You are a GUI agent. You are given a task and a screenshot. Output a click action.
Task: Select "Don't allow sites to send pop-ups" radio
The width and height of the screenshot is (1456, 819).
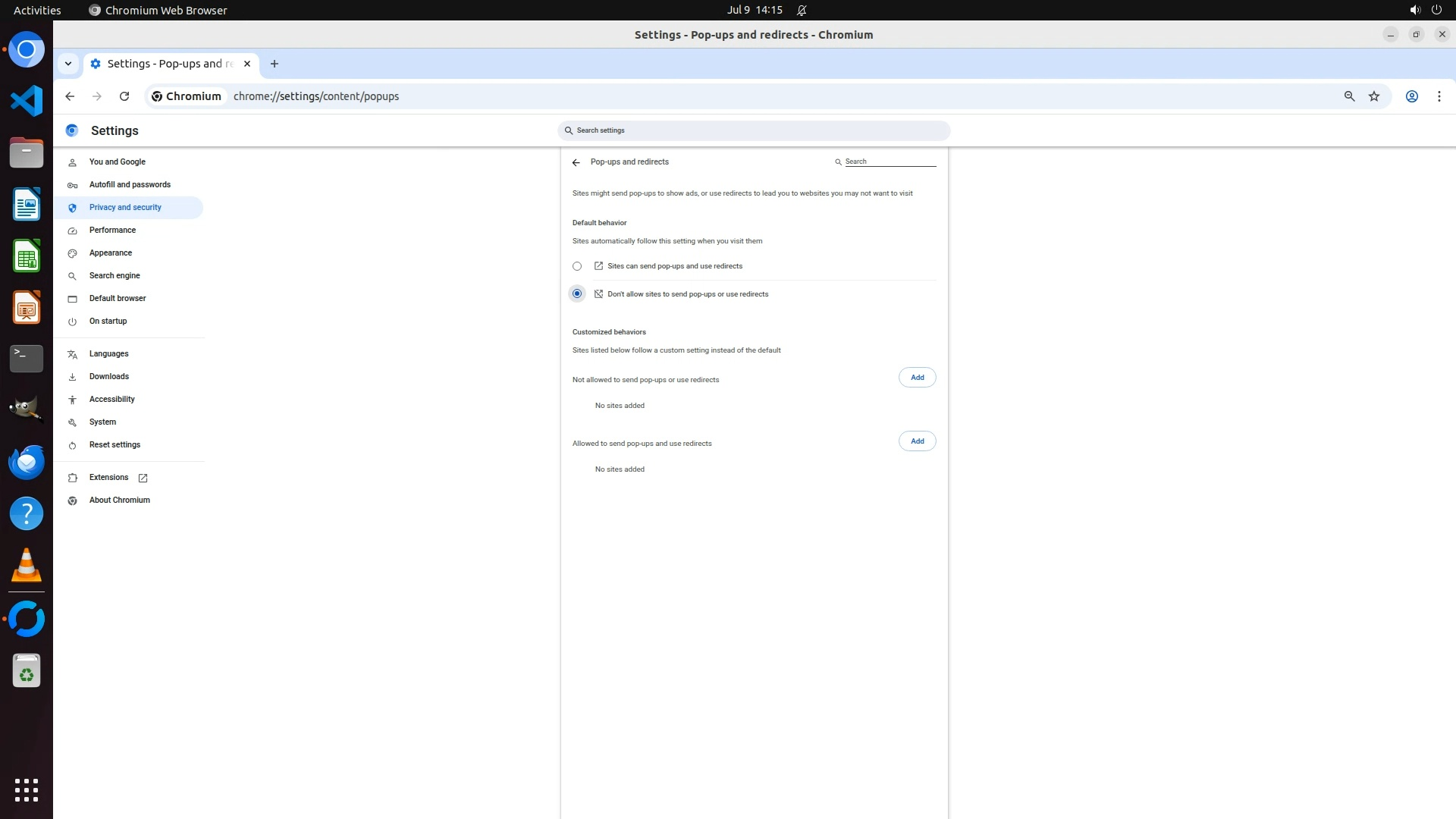(x=577, y=293)
